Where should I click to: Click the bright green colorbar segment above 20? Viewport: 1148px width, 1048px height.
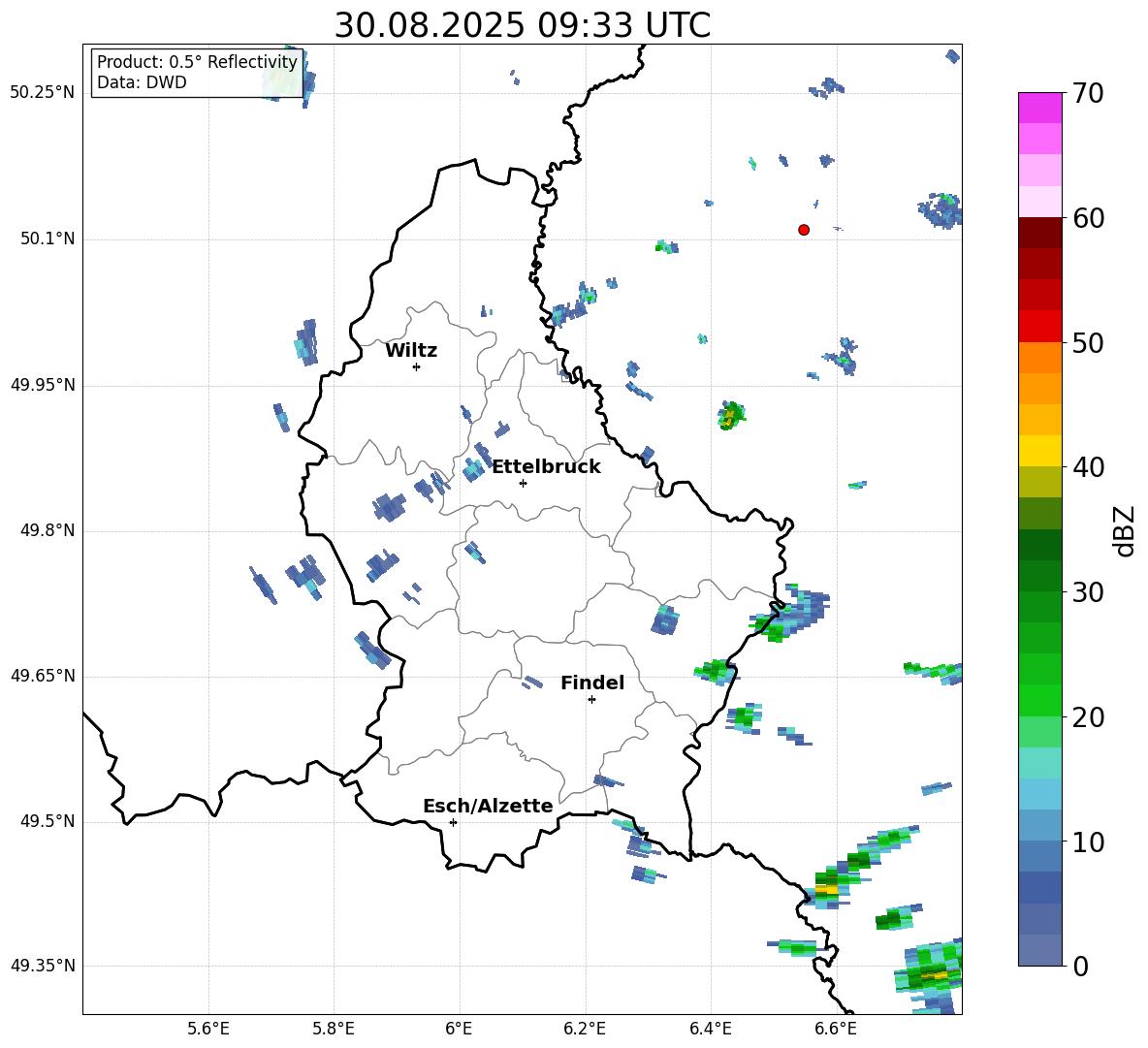tap(1039, 700)
